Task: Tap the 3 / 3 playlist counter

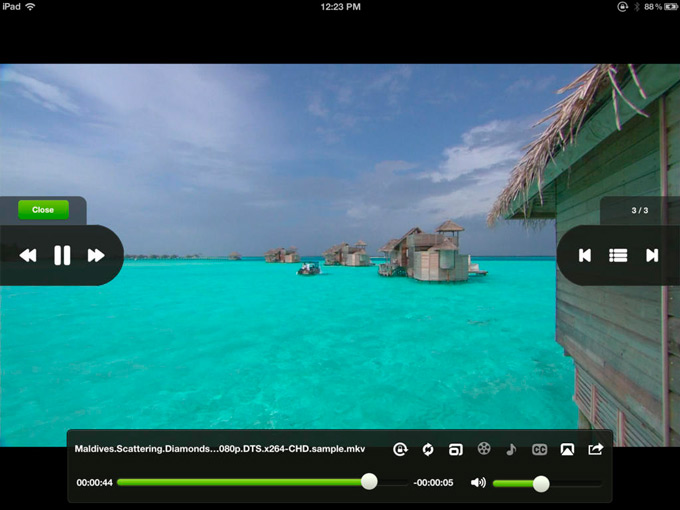Action: (640, 210)
